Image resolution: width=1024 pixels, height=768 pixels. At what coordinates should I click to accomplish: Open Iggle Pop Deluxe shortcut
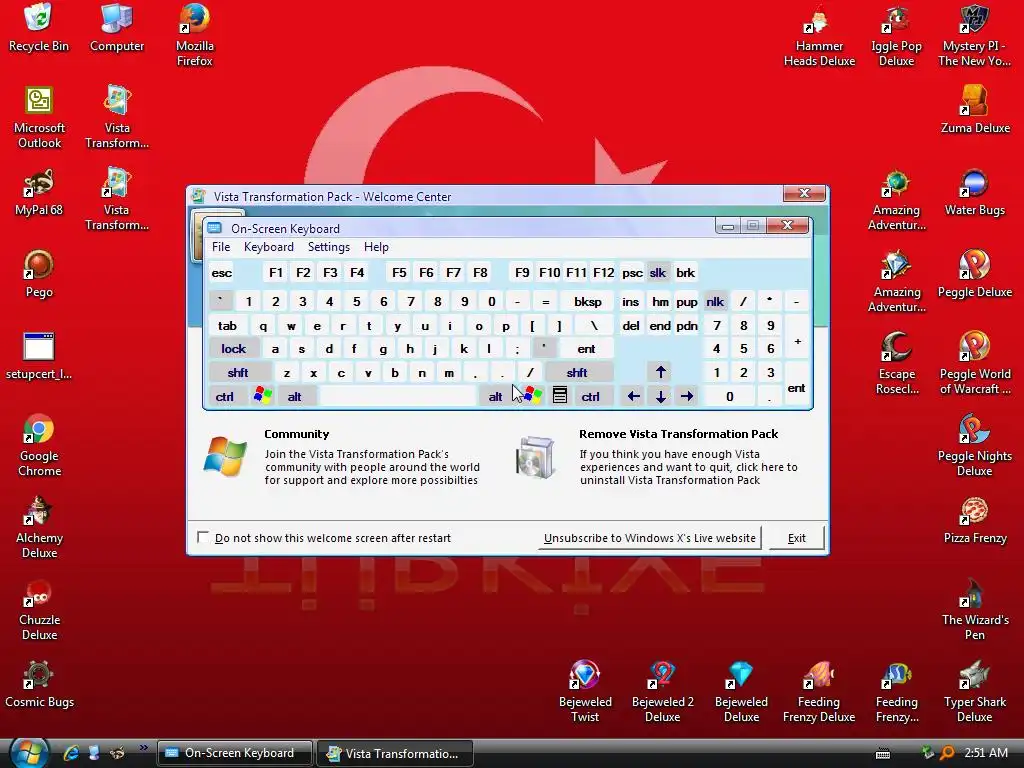tap(896, 35)
